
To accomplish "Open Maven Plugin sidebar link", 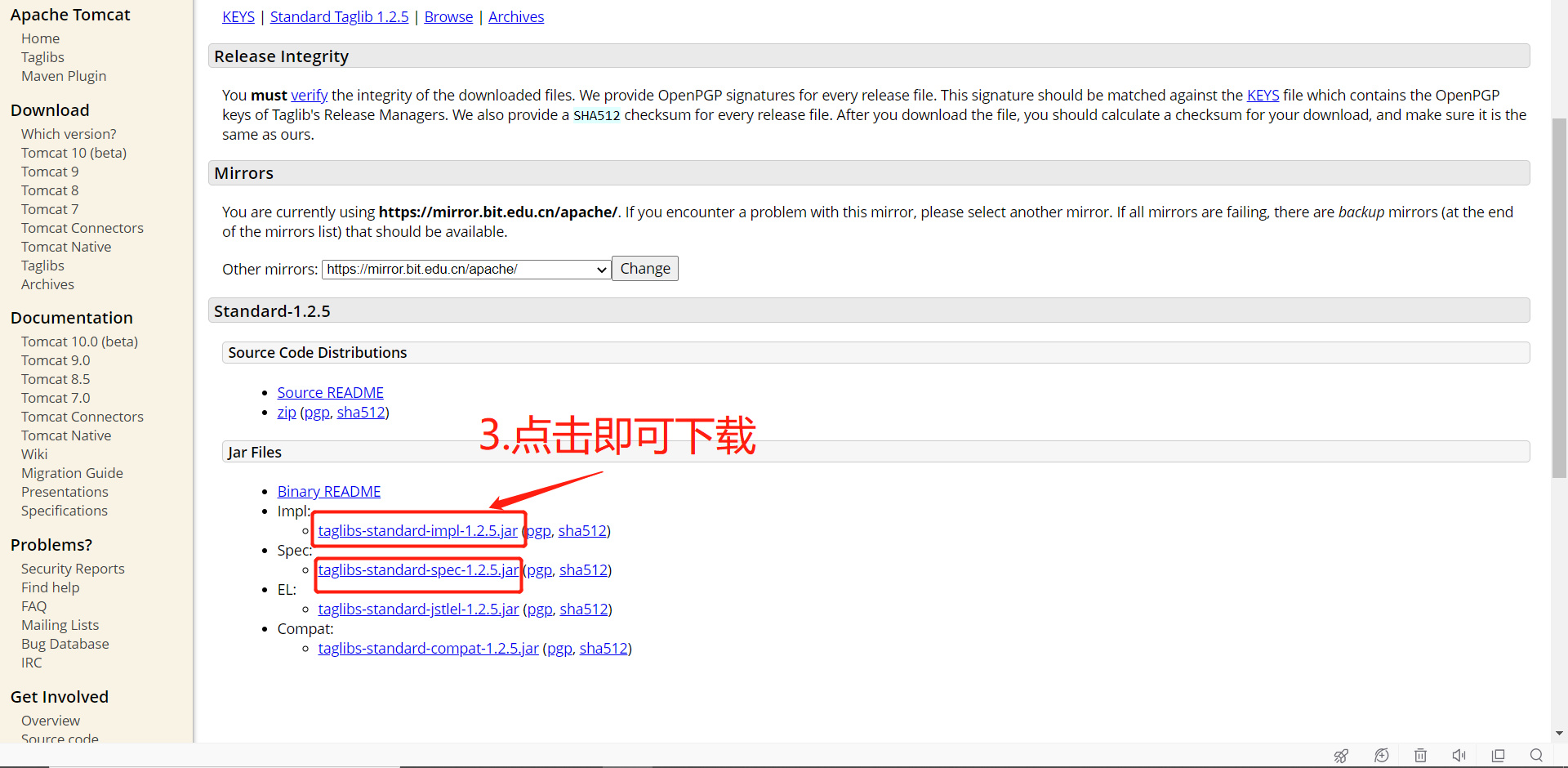I will (x=64, y=76).
